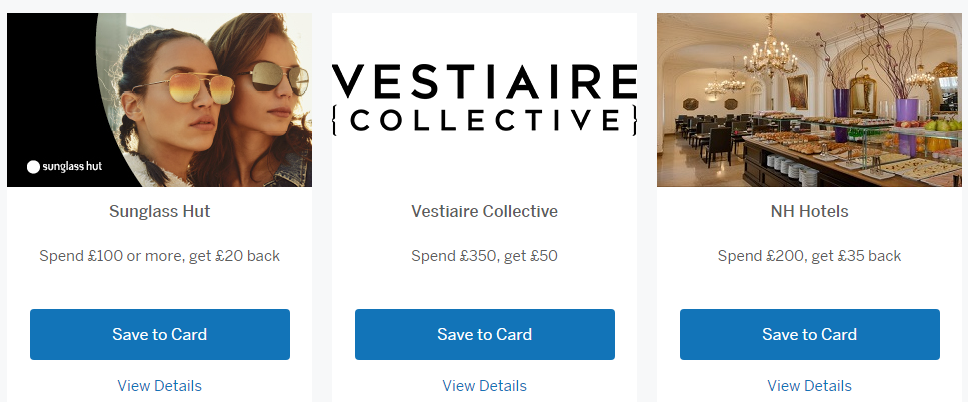Click the Sunglass Hut logo in the photo
This screenshot has width=968, height=402.
[x=64, y=167]
